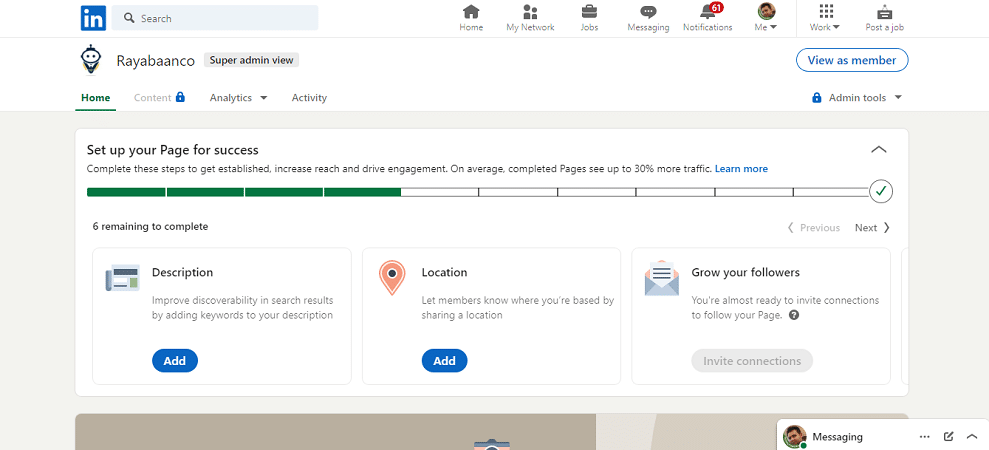Click Add under Location card

coord(445,361)
